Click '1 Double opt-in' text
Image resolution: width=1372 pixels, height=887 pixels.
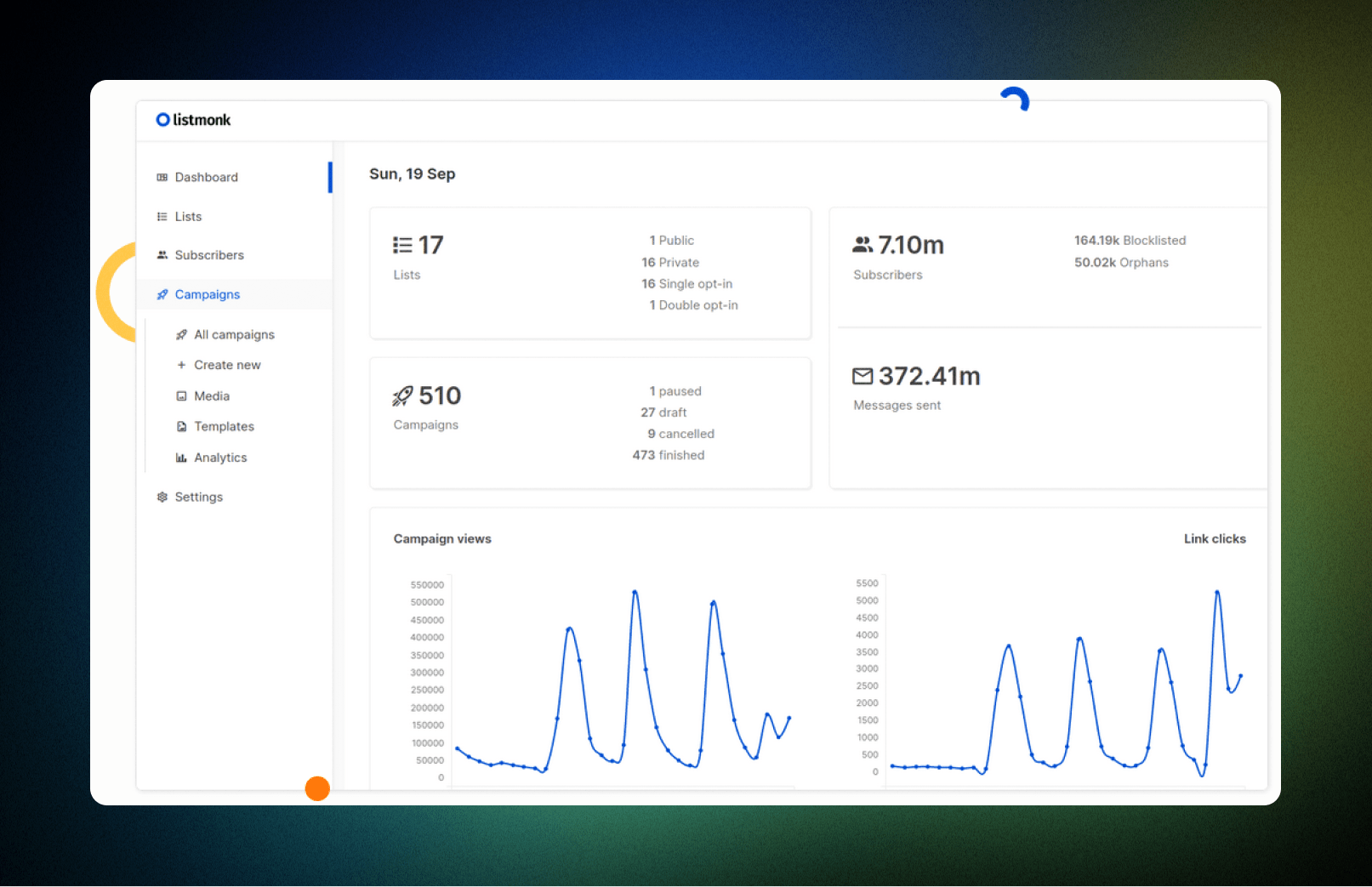pyautogui.click(x=694, y=305)
